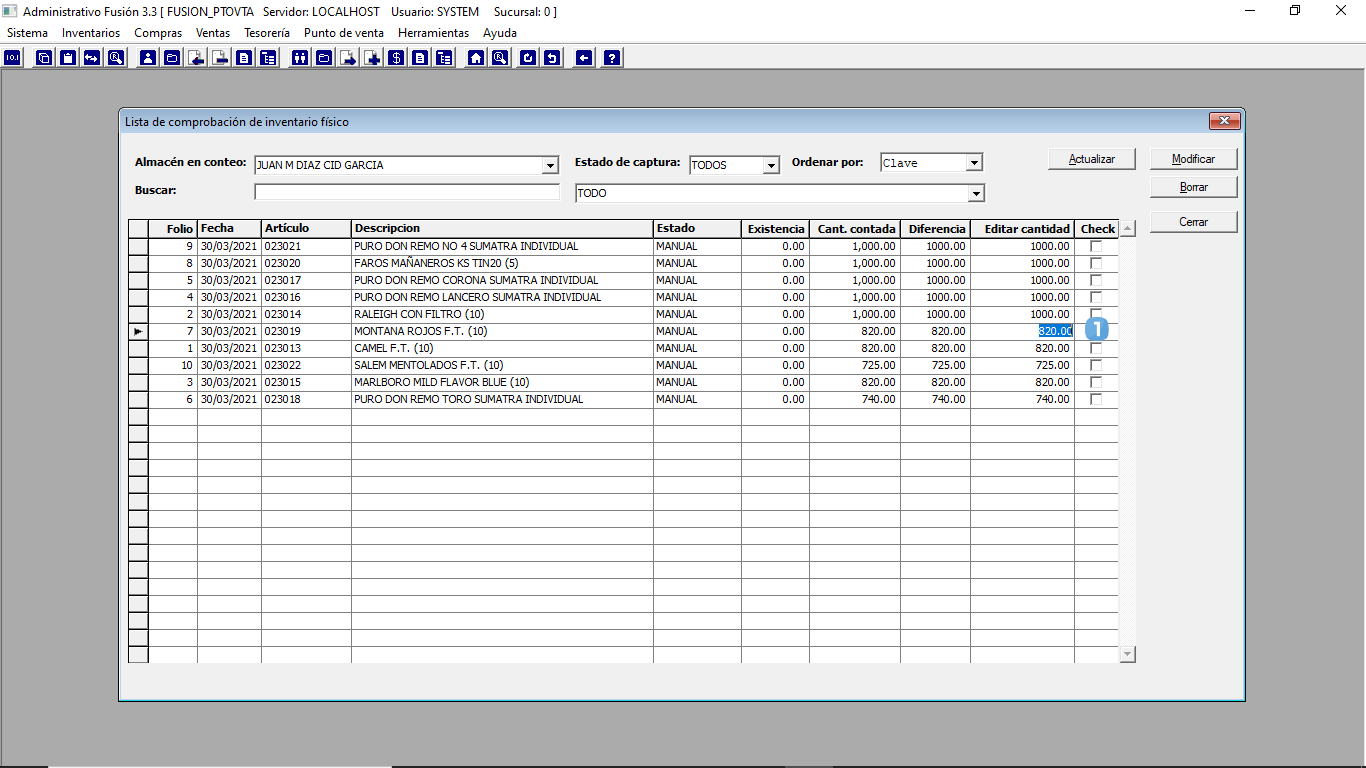Click the tree-list icon left of the two-people icon

click(268, 58)
